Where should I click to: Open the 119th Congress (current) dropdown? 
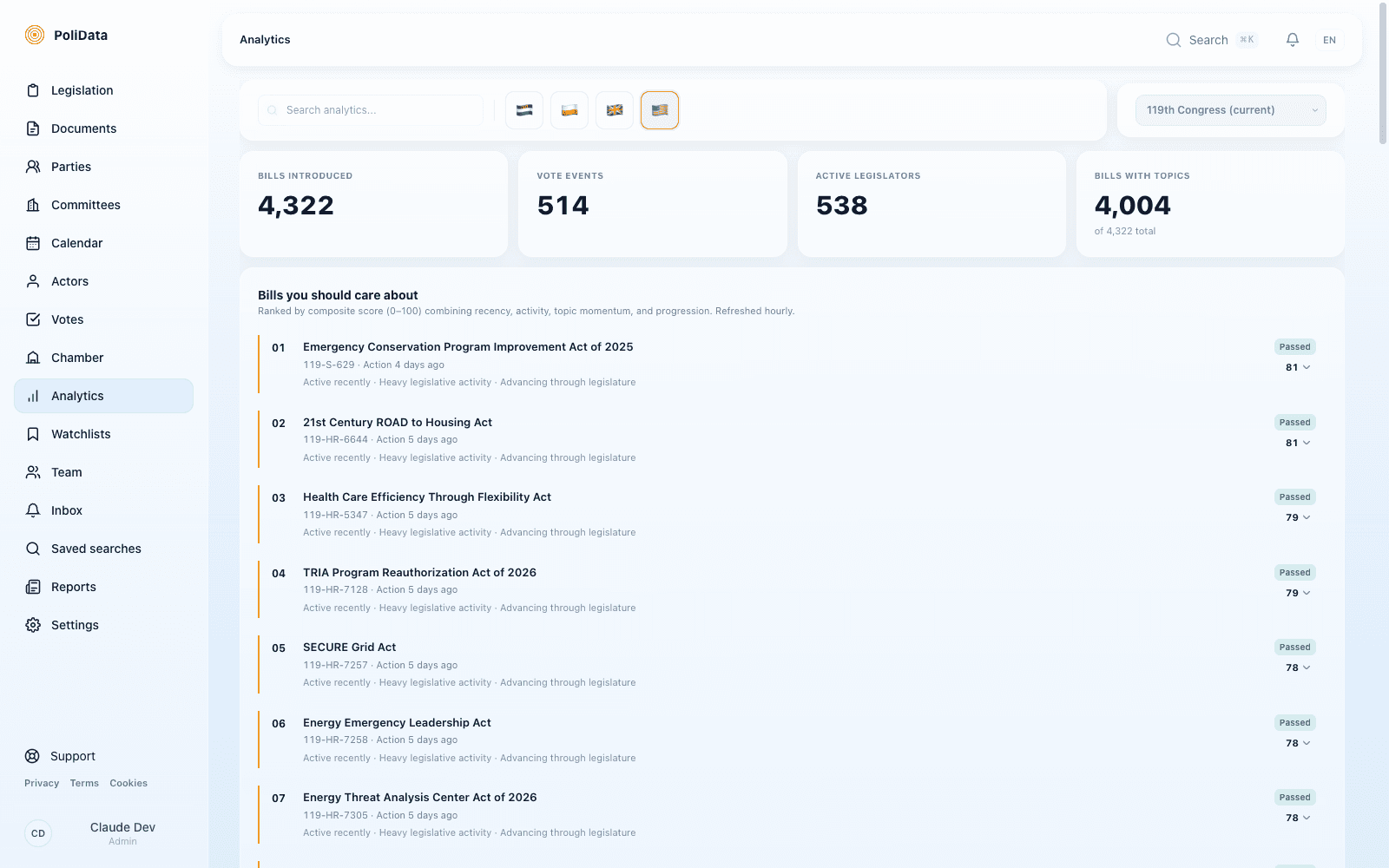1231,110
